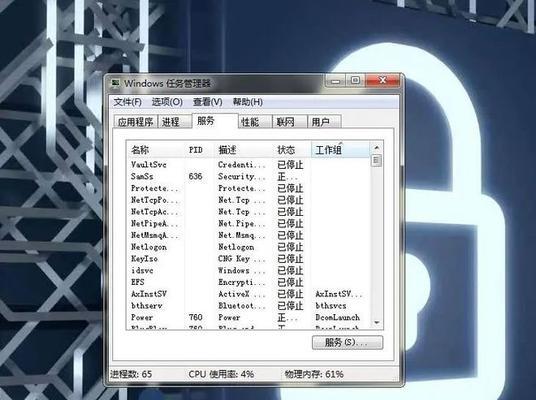The width and height of the screenshot is (536, 400).
Task: Open the 查看(V) menu
Action: [x=207, y=102]
